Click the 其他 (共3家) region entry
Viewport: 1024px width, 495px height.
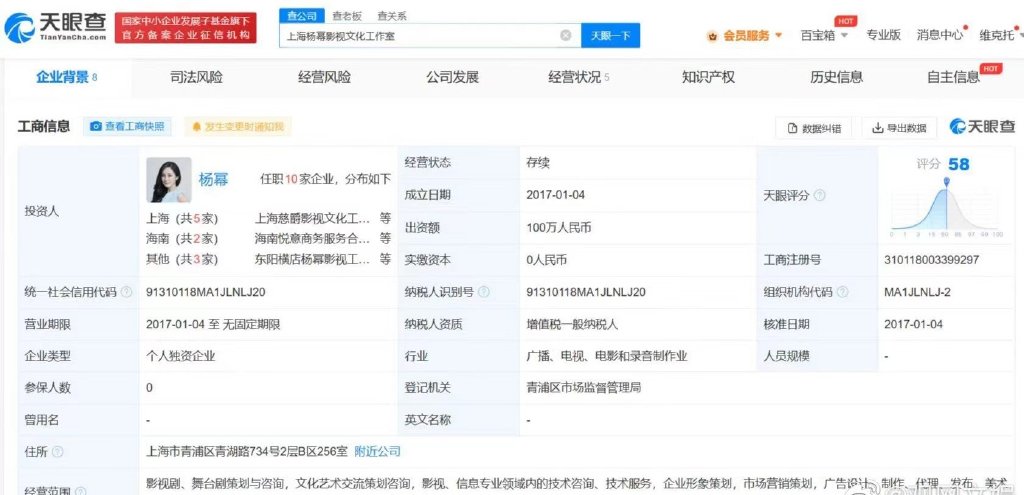tap(182, 259)
